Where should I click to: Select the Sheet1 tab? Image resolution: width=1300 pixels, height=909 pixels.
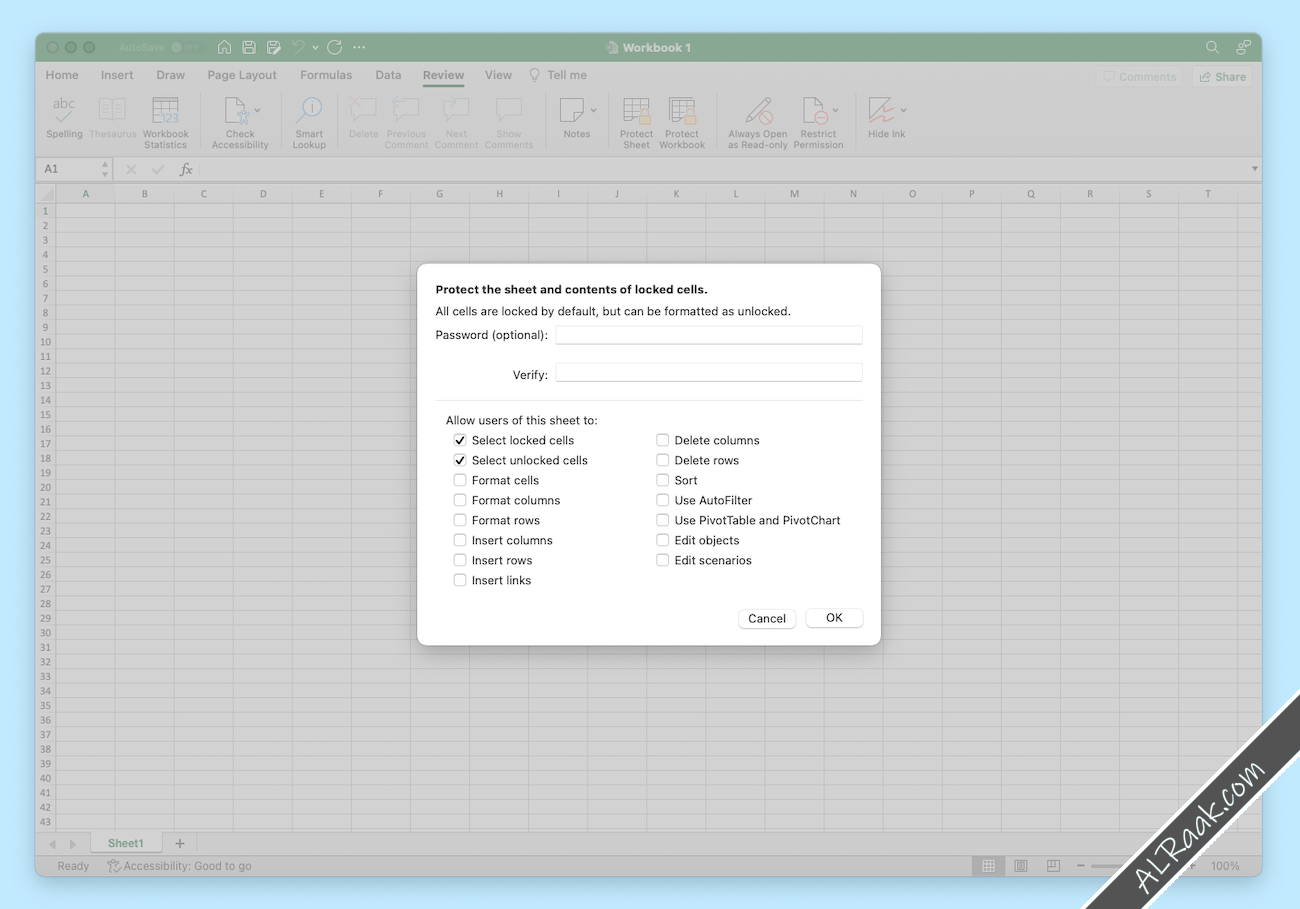126,843
